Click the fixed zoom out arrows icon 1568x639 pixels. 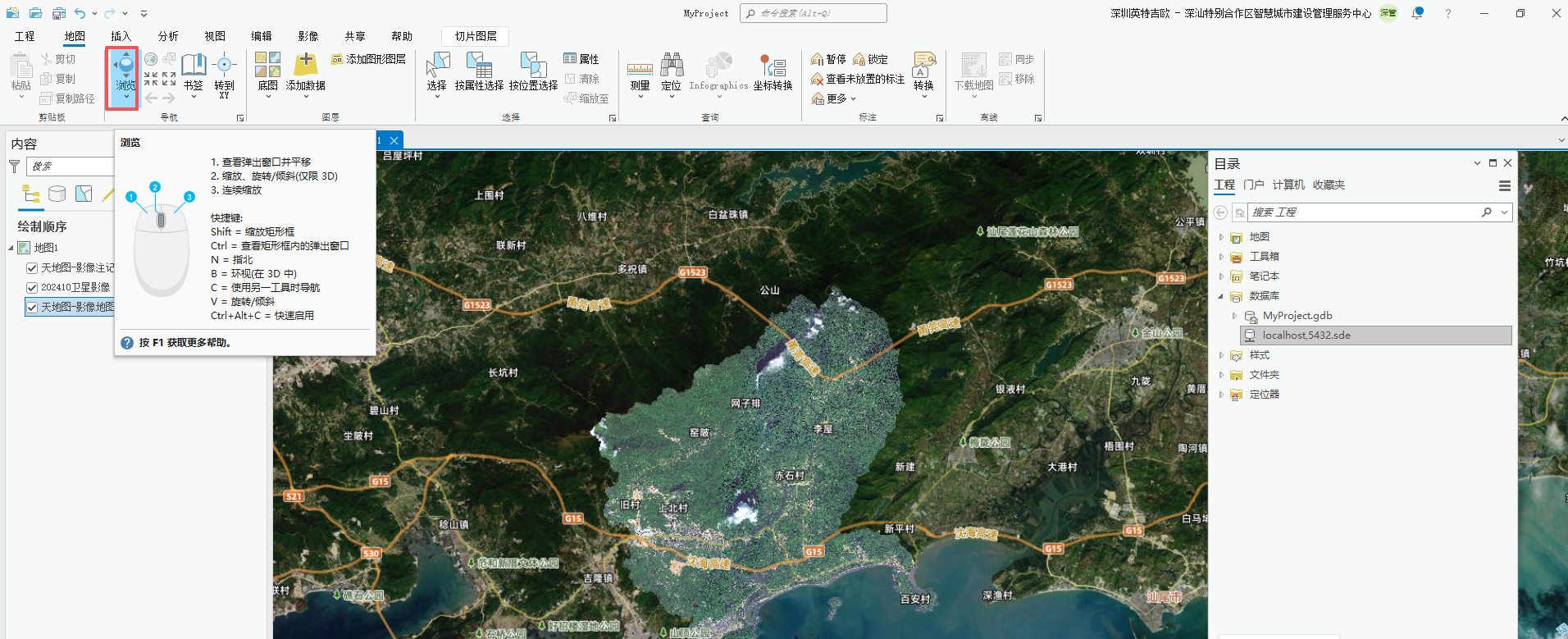coord(169,79)
